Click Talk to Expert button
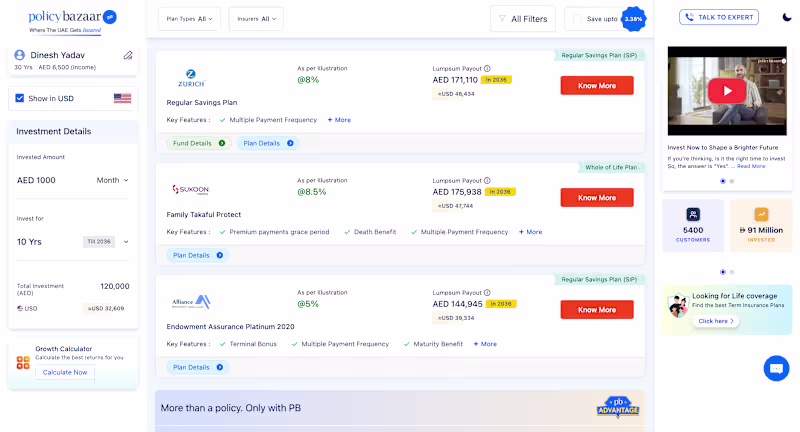Viewport: 800px width, 432px height. coord(719,17)
